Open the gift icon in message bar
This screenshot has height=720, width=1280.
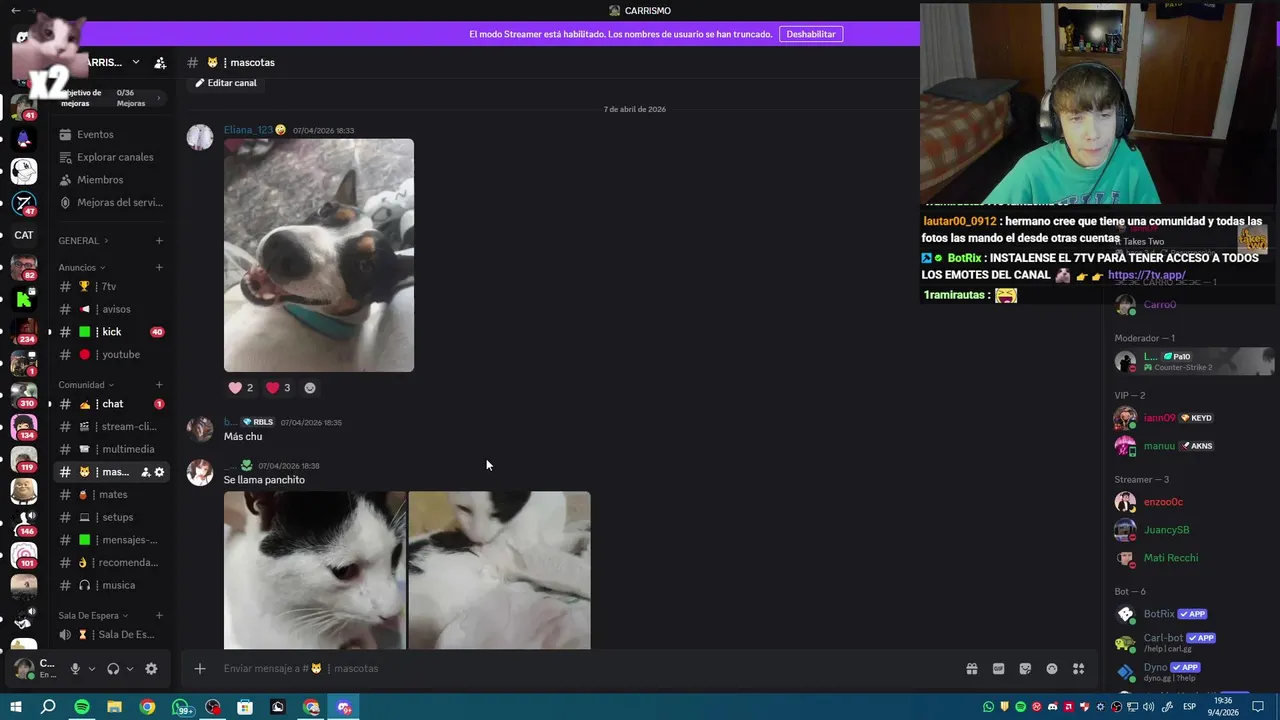pos(971,669)
